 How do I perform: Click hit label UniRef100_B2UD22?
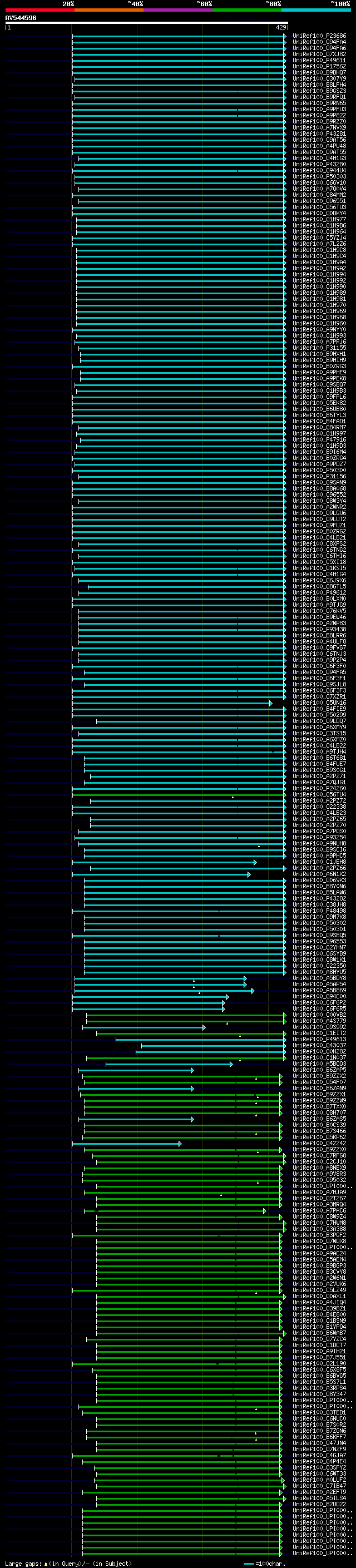click(319, 1505)
